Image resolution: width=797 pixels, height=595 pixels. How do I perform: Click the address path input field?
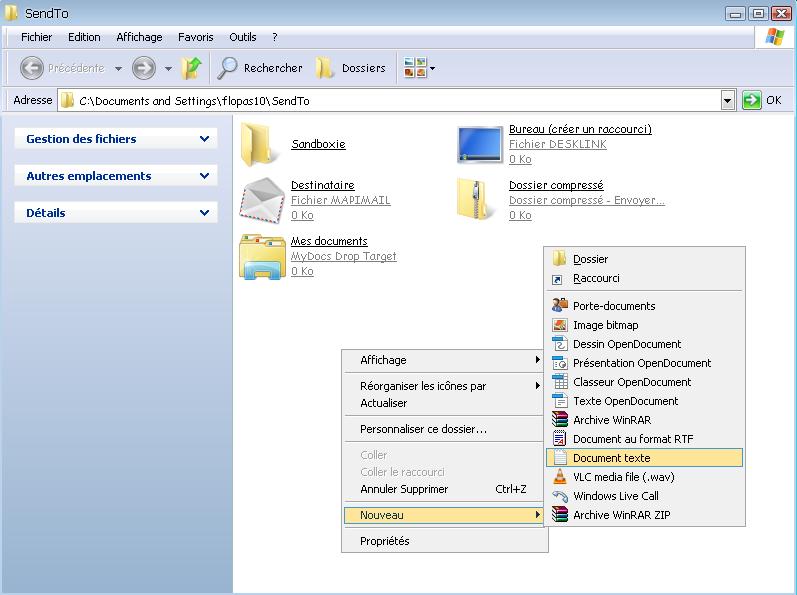(389, 101)
